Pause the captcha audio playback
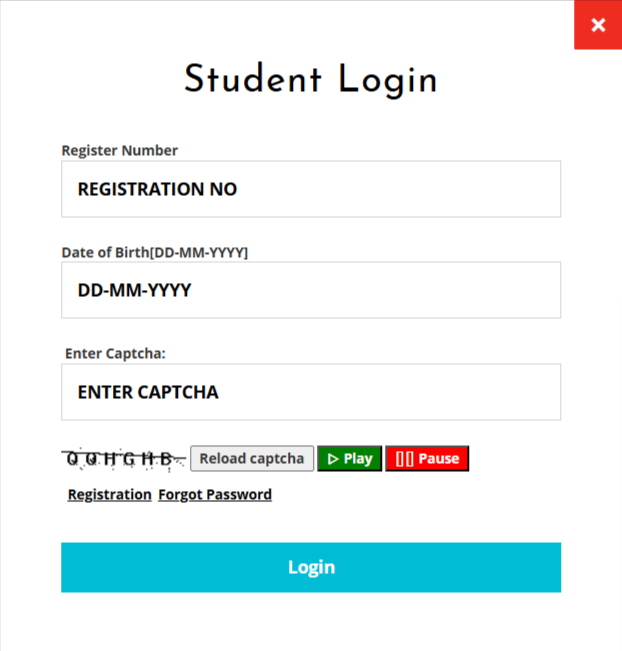 (427, 459)
